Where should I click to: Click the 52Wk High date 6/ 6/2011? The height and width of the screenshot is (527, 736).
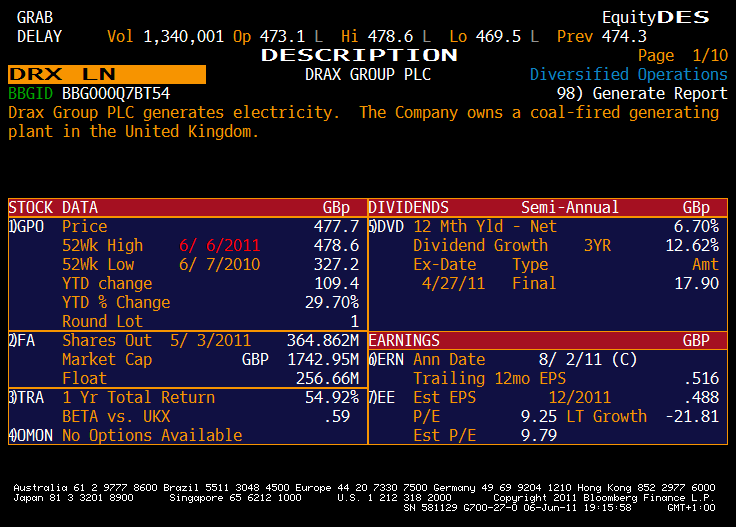219,245
